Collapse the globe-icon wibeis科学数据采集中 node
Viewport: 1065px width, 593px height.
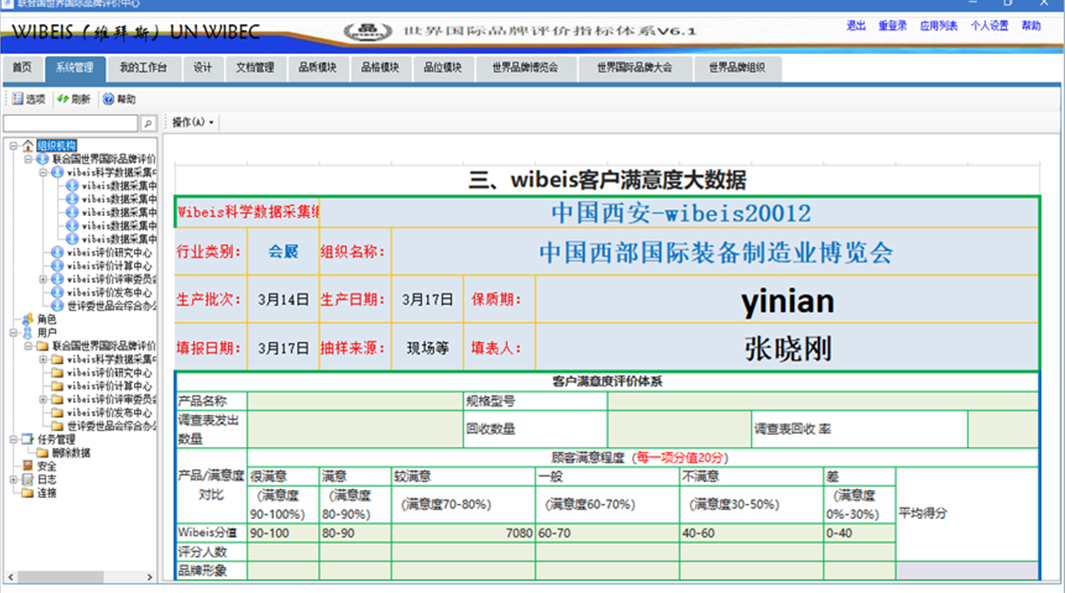click(43, 173)
